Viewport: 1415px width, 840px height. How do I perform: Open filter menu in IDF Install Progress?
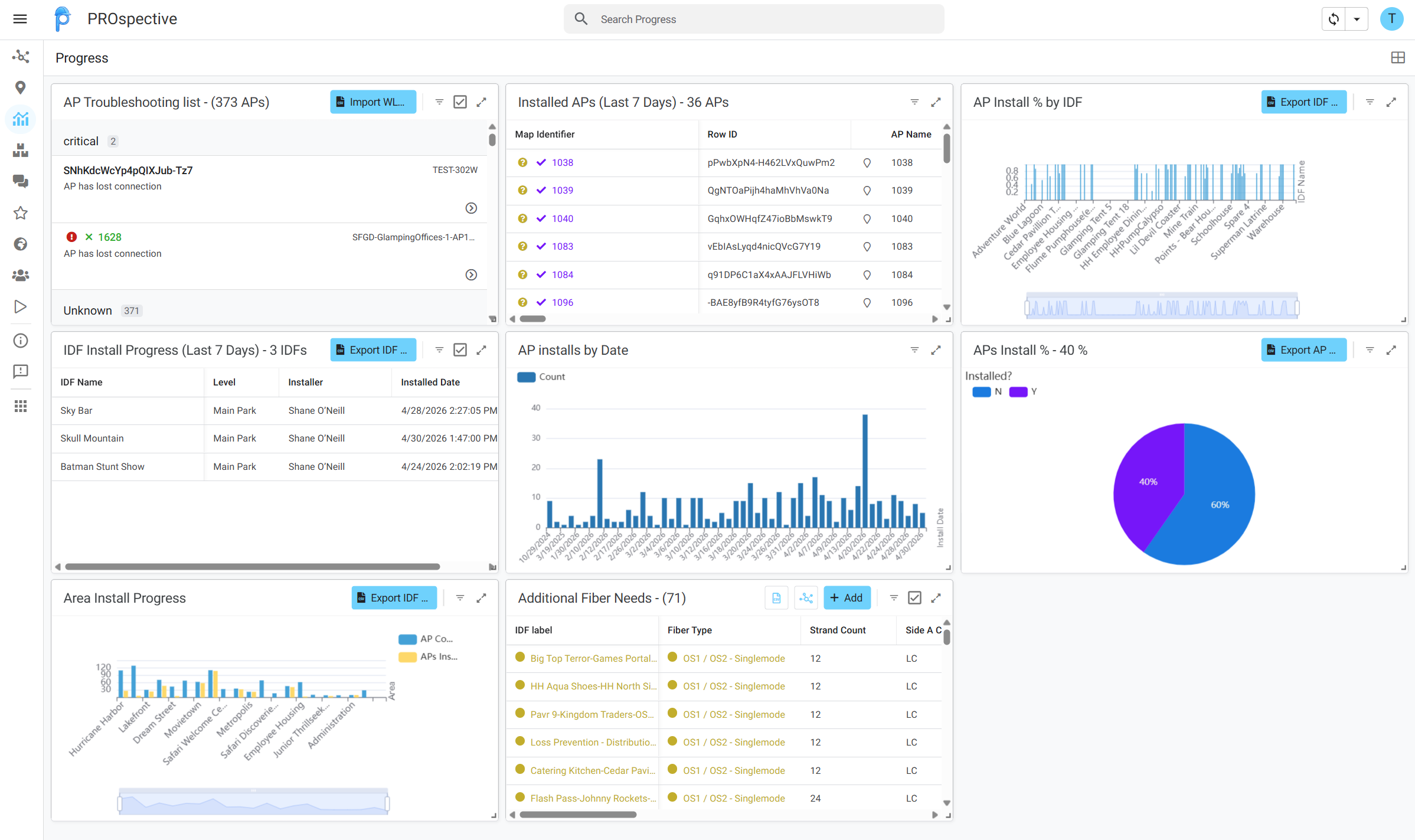coord(439,350)
